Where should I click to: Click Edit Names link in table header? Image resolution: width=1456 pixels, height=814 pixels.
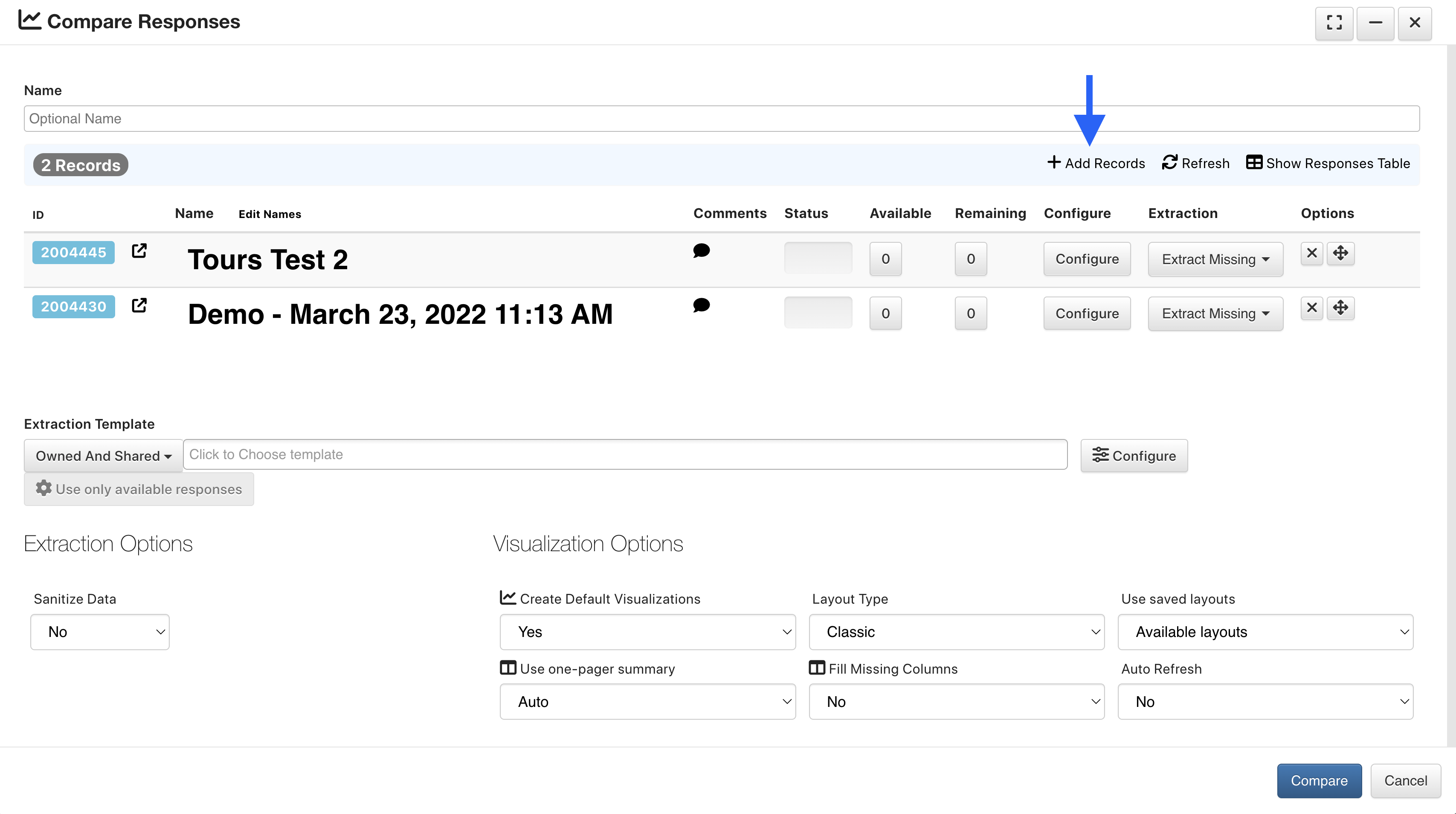(270, 214)
